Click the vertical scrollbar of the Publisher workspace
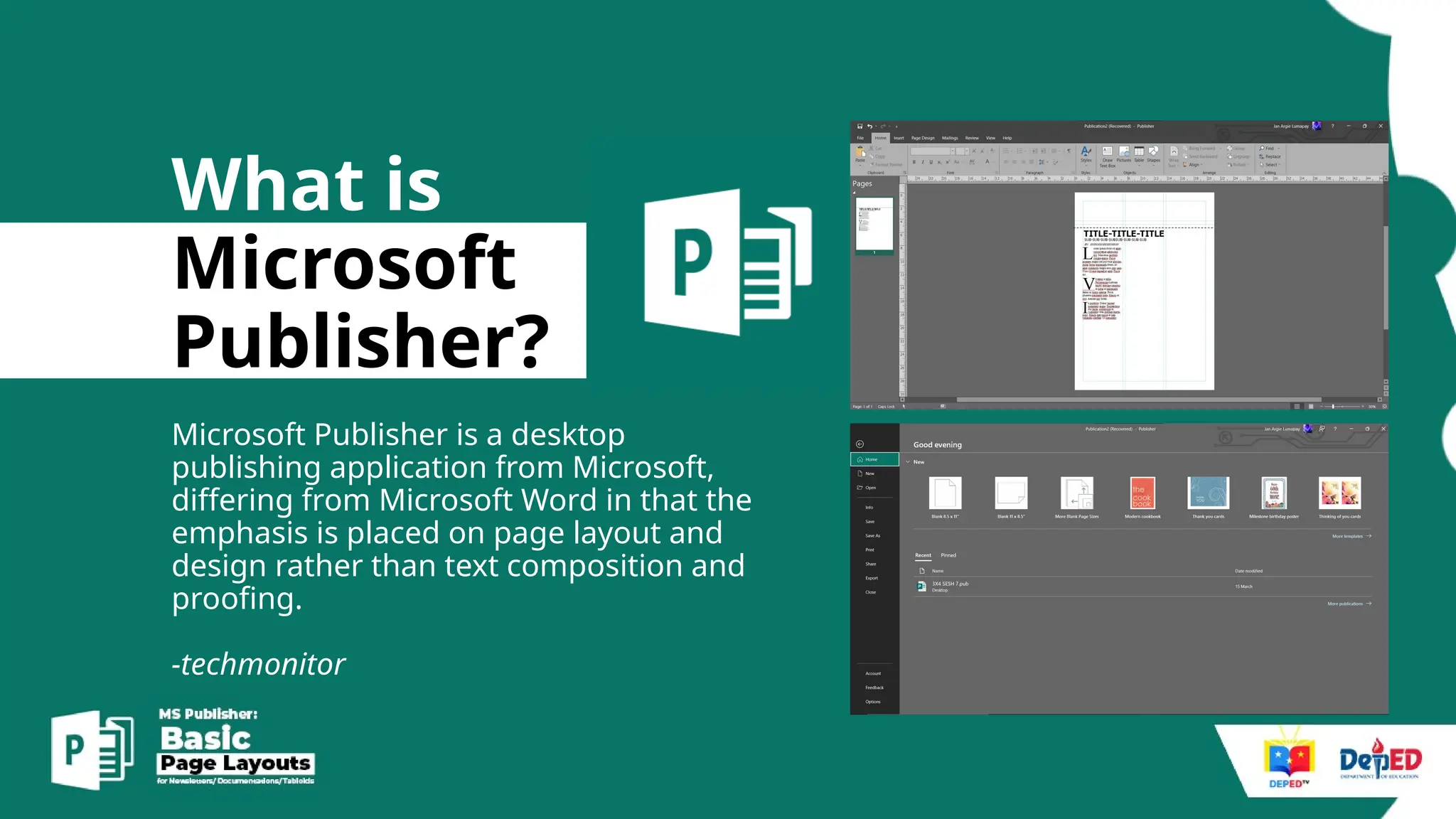 (1386, 277)
